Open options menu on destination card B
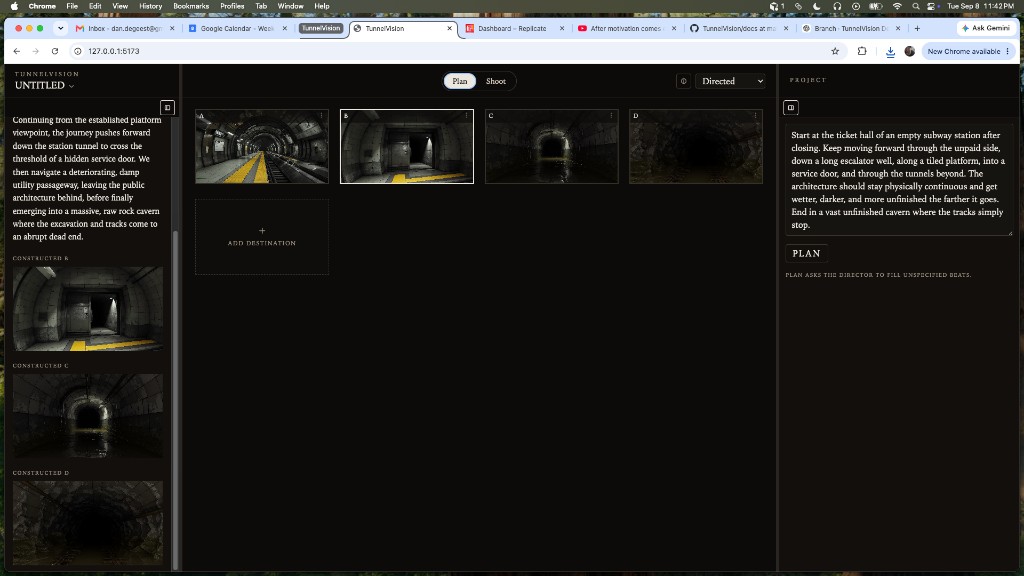The height and width of the screenshot is (576, 1024). tap(466, 116)
